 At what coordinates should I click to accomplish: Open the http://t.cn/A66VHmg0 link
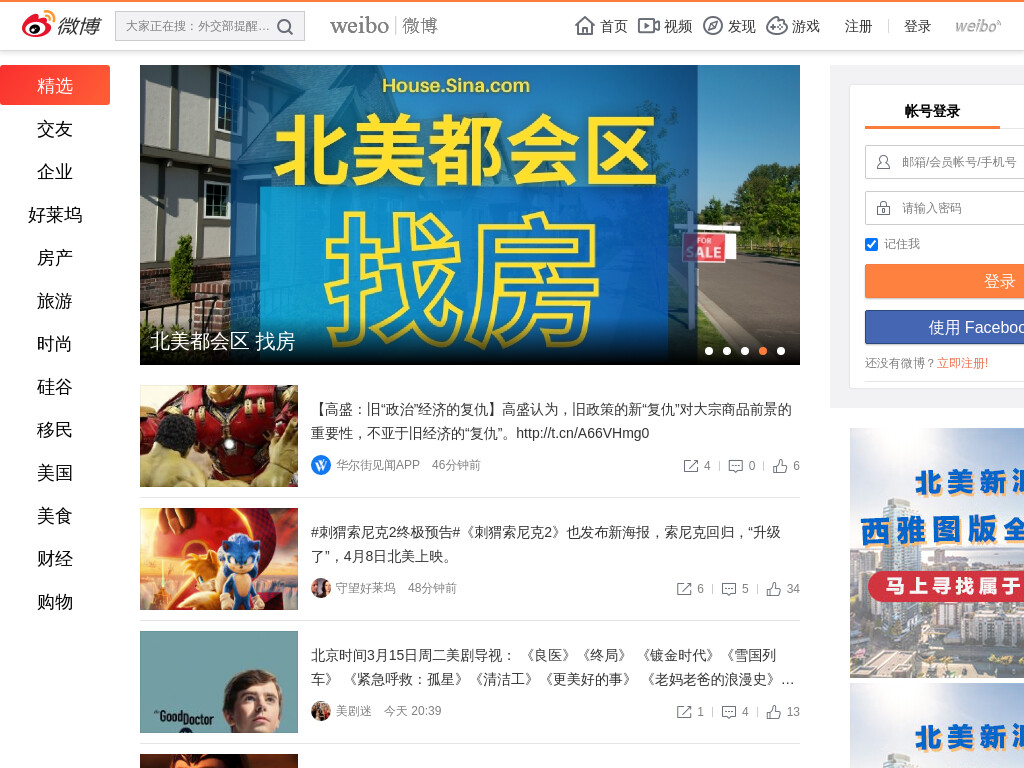pos(583,434)
